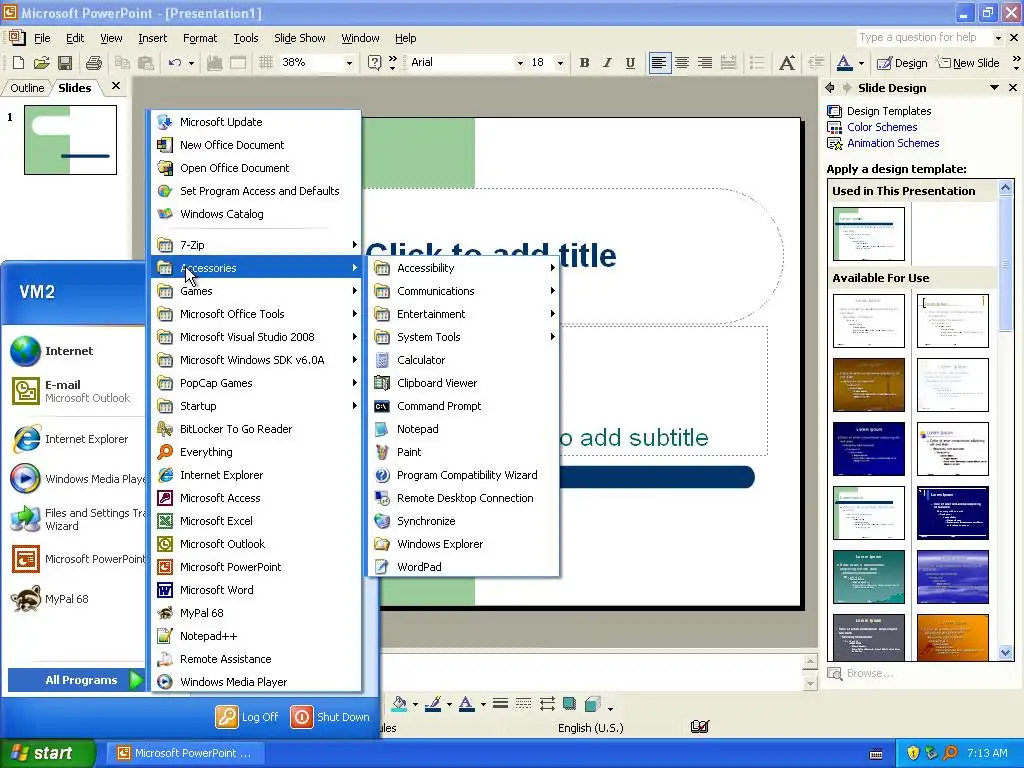Select slide 1 thumbnail in Slides pane

71,140
